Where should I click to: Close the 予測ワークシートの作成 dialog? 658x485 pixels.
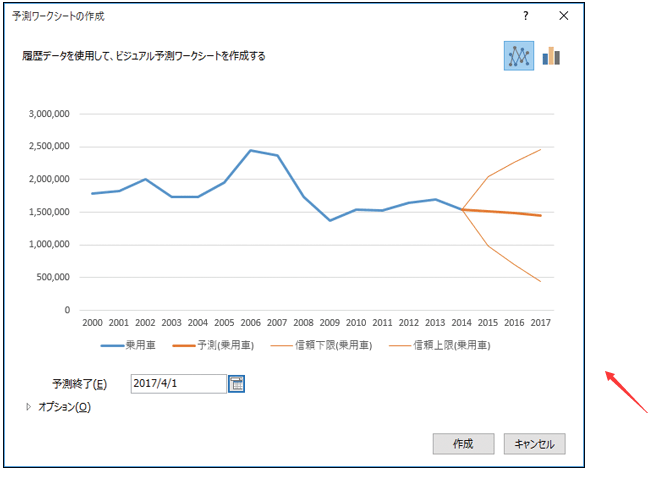(564, 16)
